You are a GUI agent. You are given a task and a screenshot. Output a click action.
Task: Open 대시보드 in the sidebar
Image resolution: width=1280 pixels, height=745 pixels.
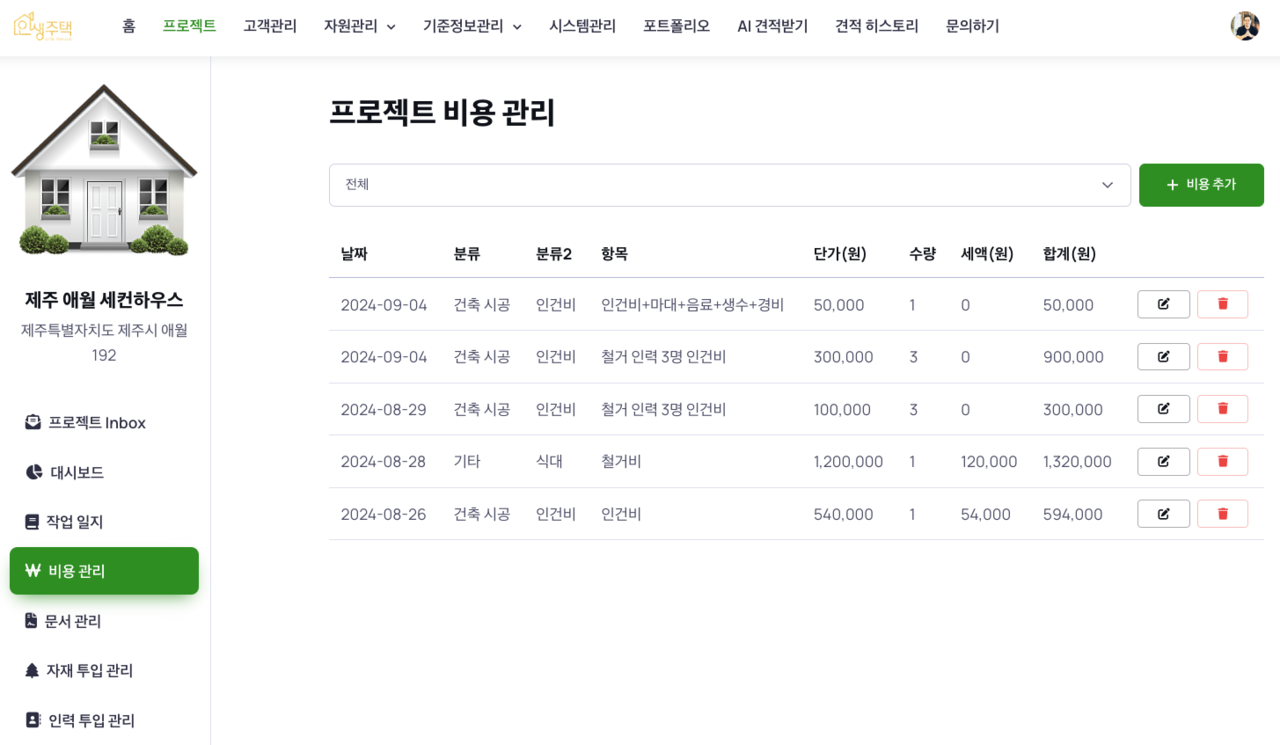pyautogui.click(x=77, y=472)
